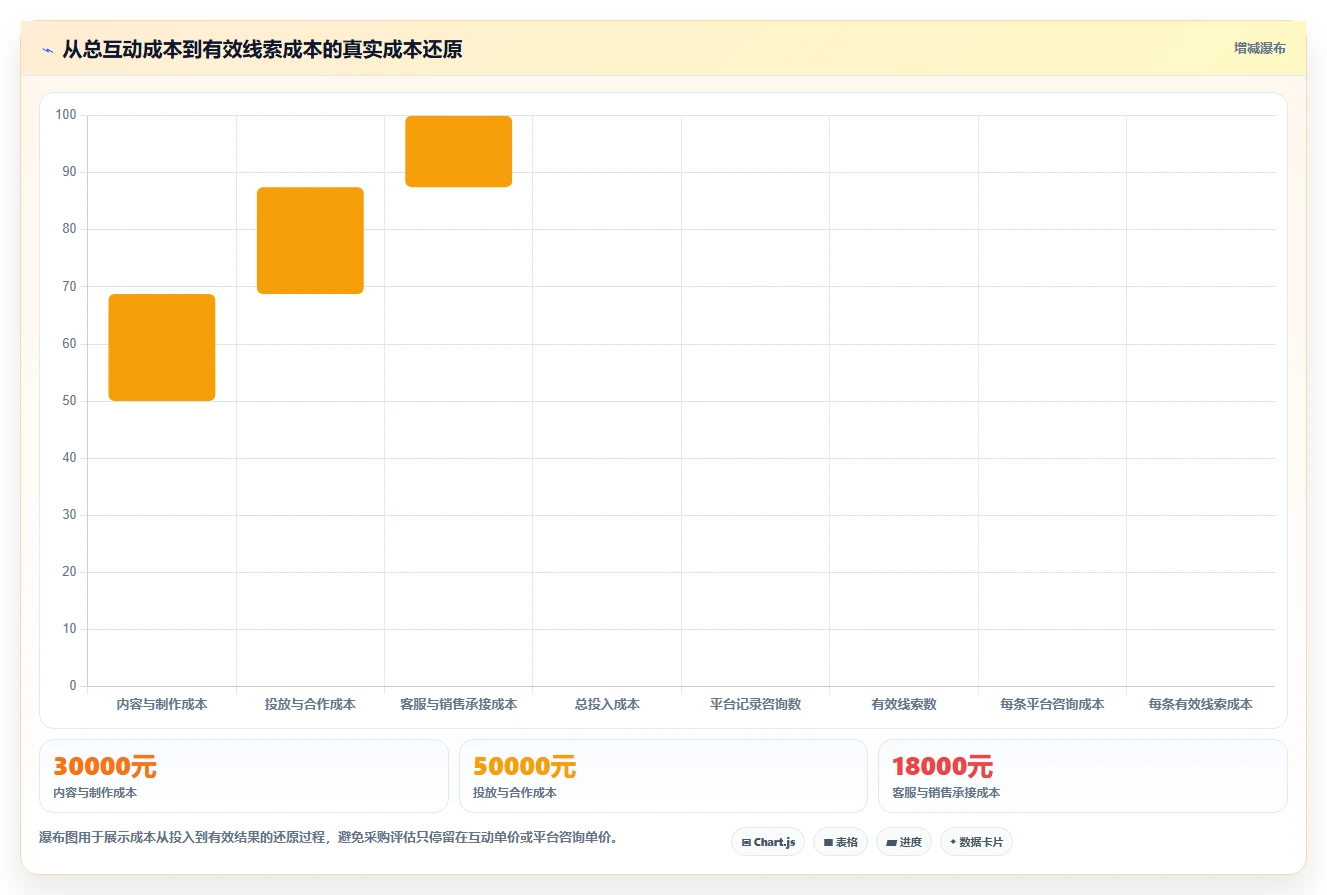
Task: Click the Chart.js tag chip
Action: click(768, 842)
